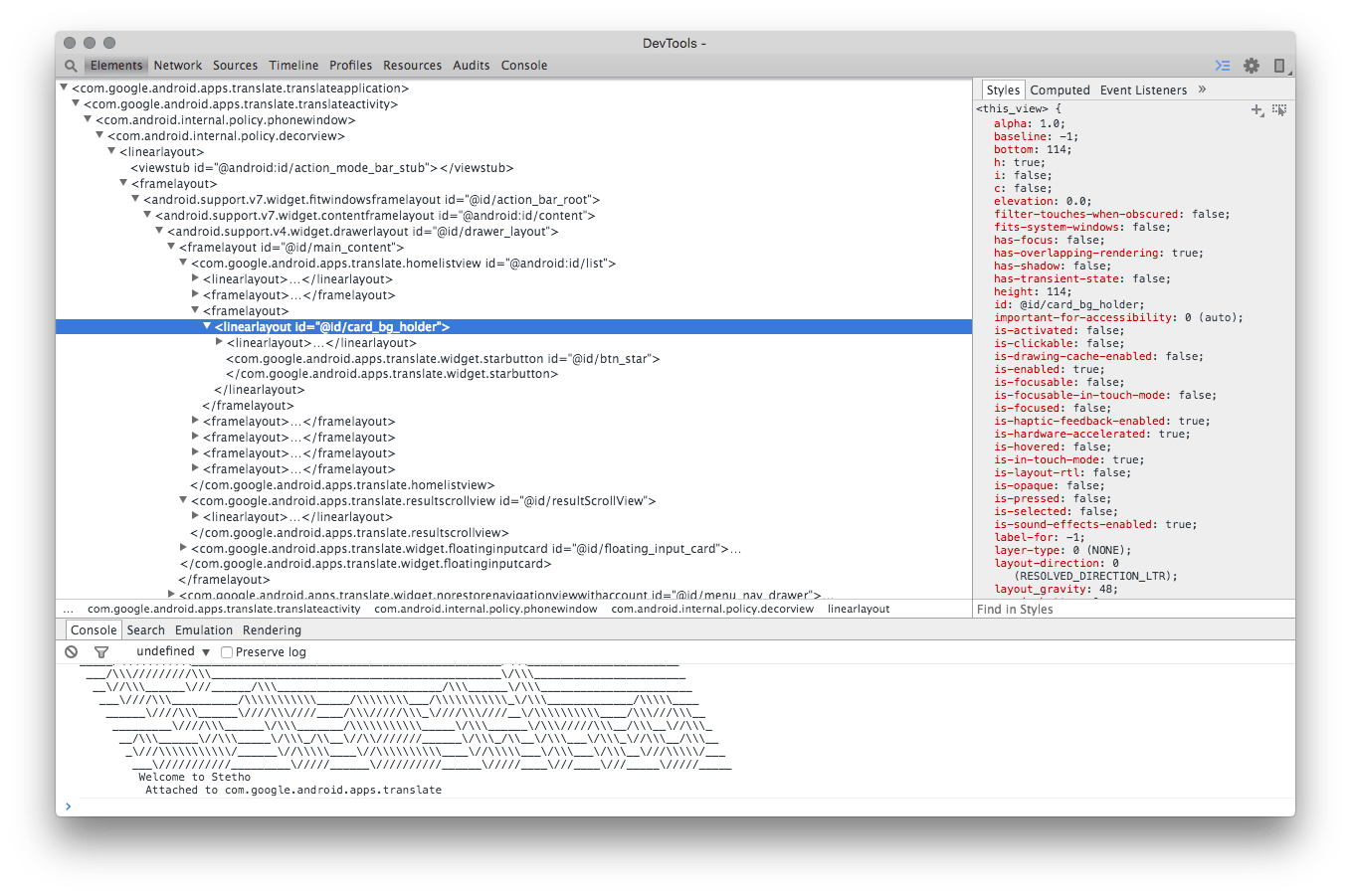This screenshot has width=1351, height=896.
Task: Click the dock-side device icon
Action: 1279,66
